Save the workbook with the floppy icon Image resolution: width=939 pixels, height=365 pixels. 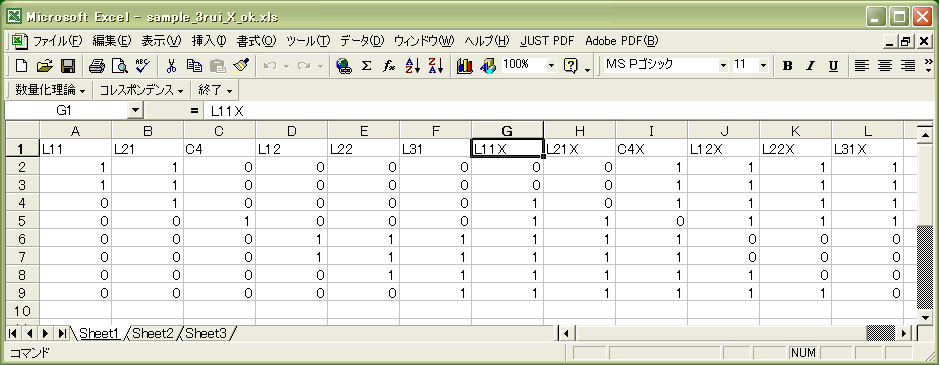(68, 66)
